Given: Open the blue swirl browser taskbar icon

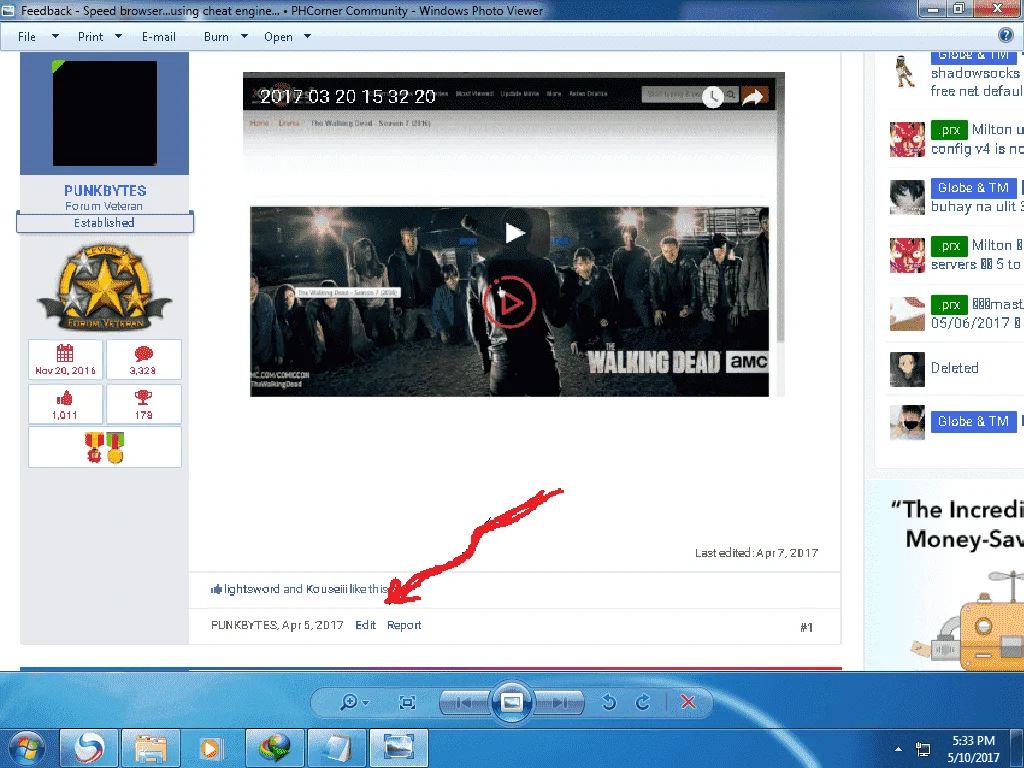Looking at the screenshot, I should (x=89, y=748).
